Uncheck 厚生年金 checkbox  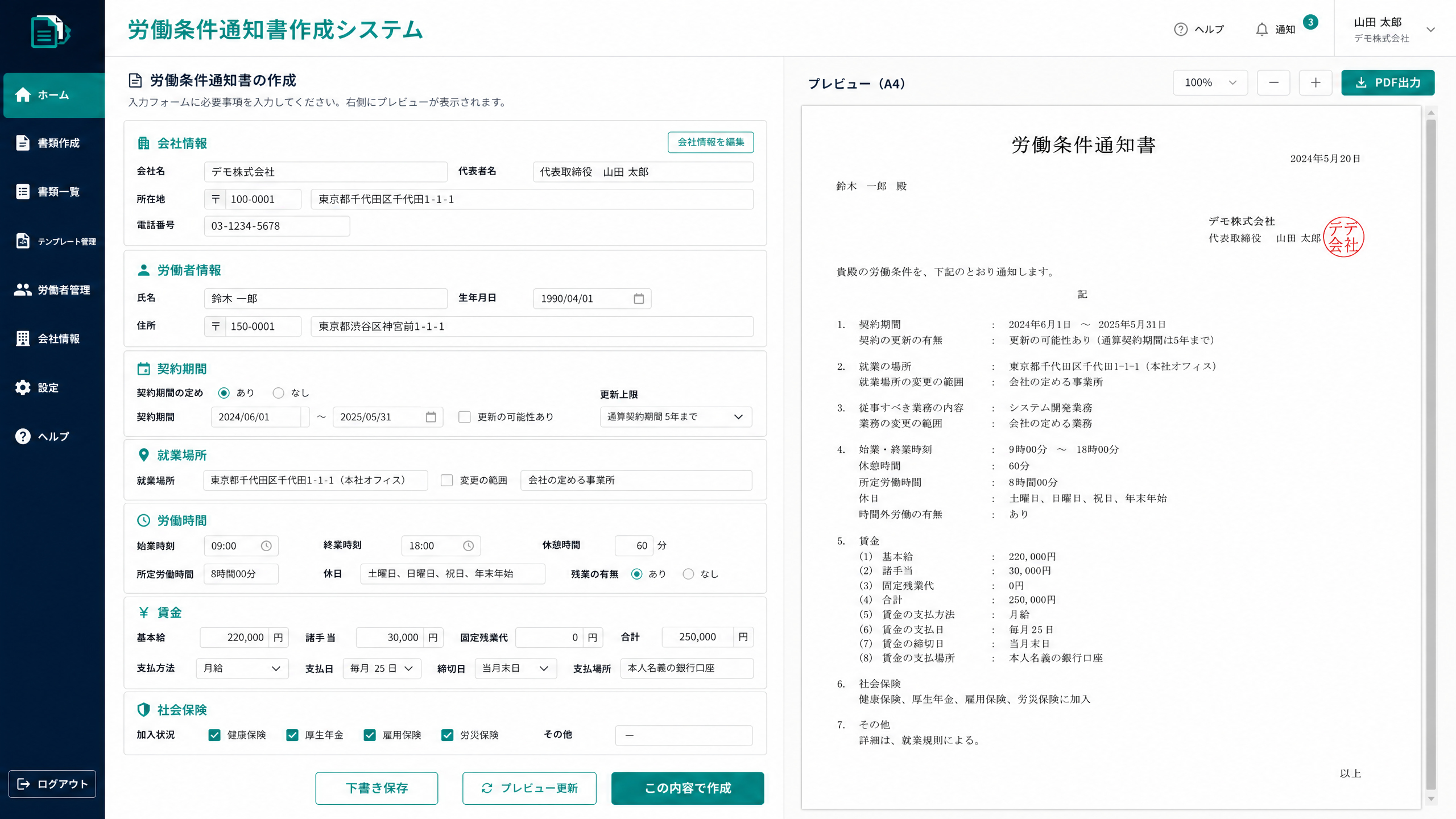pyautogui.click(x=292, y=735)
